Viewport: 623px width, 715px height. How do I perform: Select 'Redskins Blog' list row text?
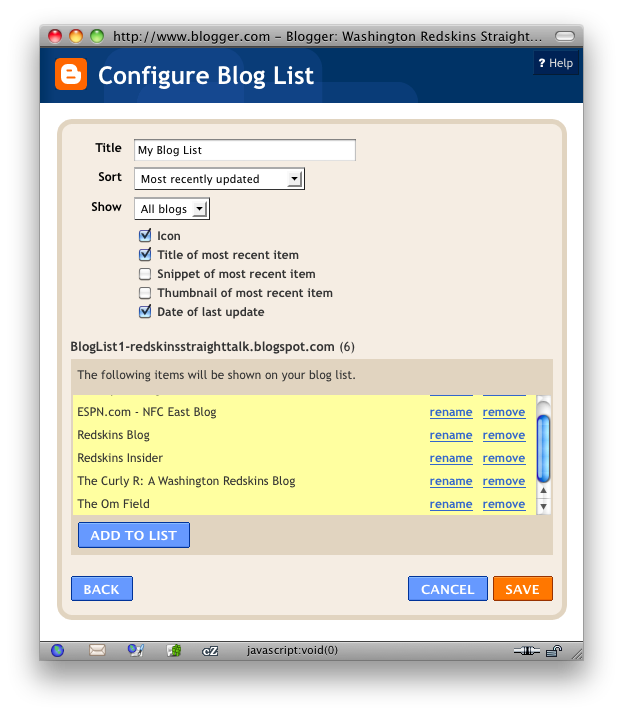[114, 435]
